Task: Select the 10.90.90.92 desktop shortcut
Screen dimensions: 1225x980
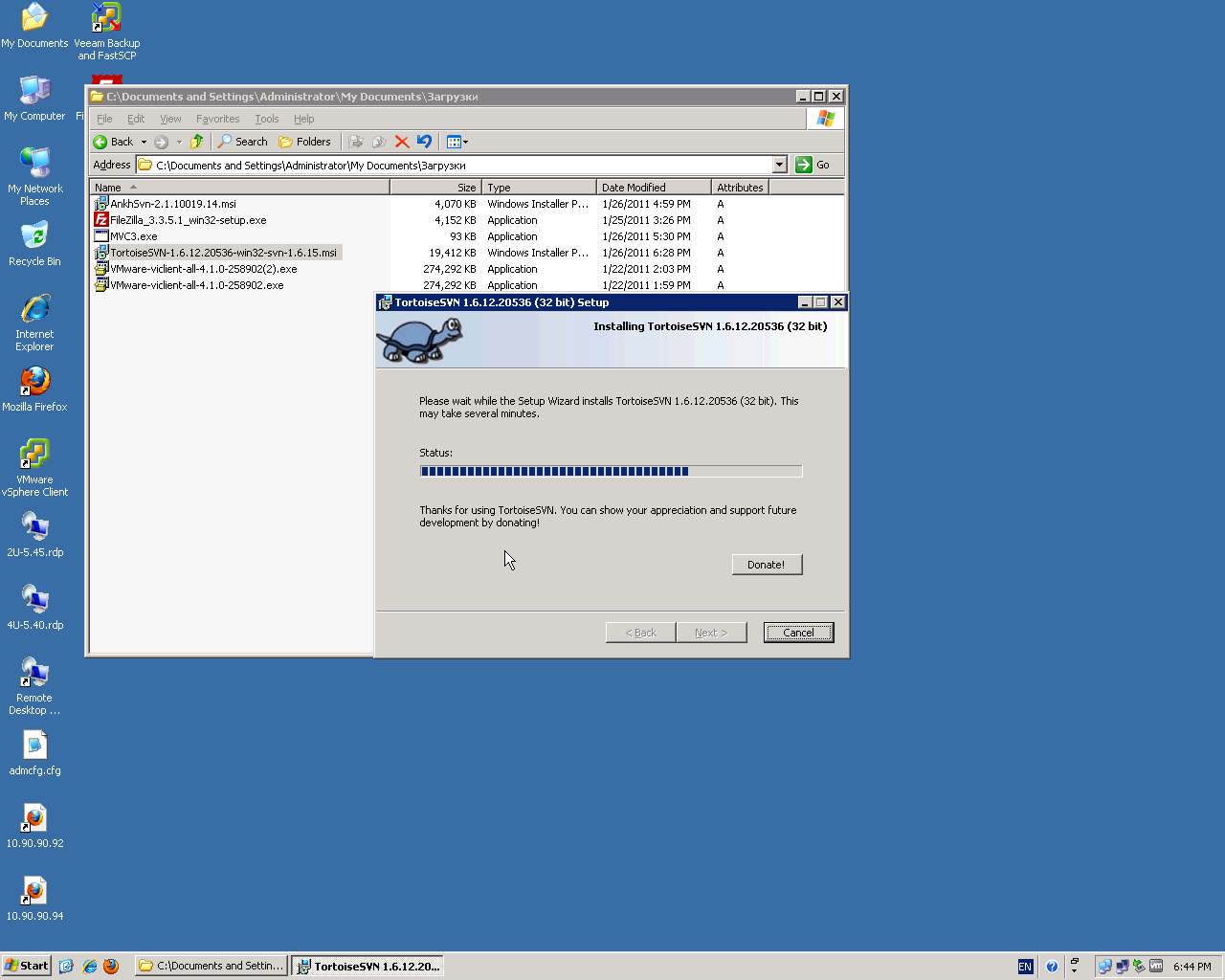Action: pos(34,826)
